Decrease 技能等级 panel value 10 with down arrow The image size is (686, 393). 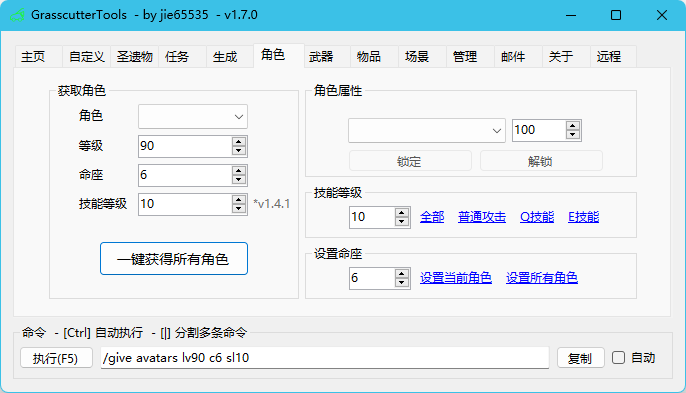point(401,221)
